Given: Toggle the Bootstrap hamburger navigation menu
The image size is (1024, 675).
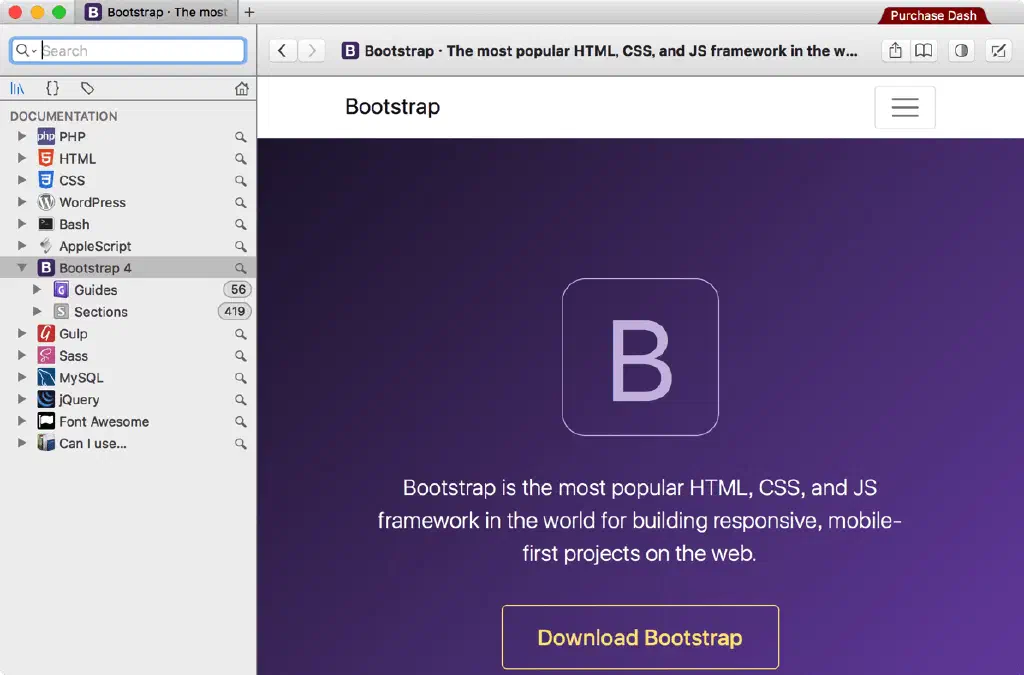Looking at the screenshot, I should click(904, 108).
